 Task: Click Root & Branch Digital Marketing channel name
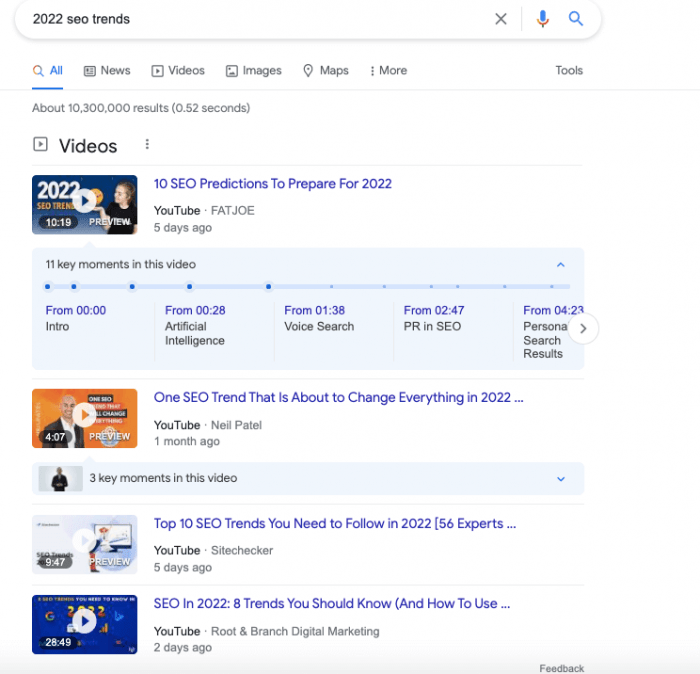[x=295, y=631]
